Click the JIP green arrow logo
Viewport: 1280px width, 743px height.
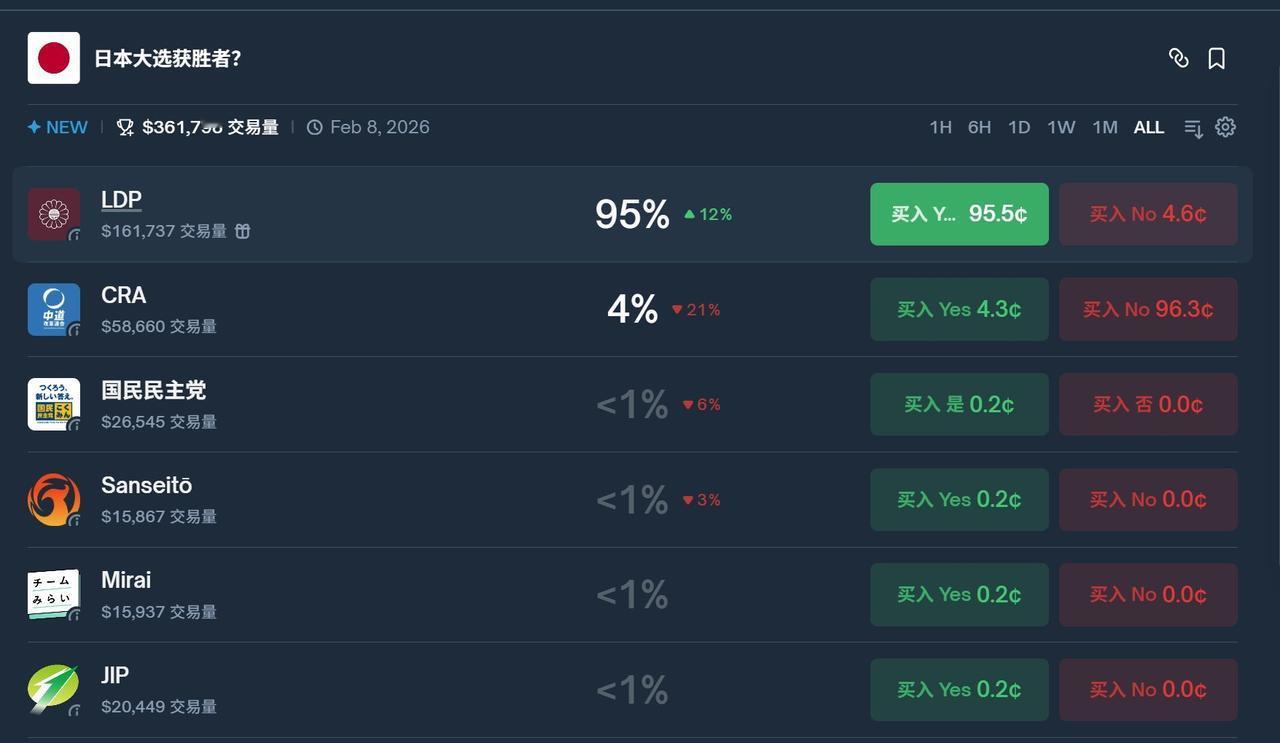click(x=54, y=690)
